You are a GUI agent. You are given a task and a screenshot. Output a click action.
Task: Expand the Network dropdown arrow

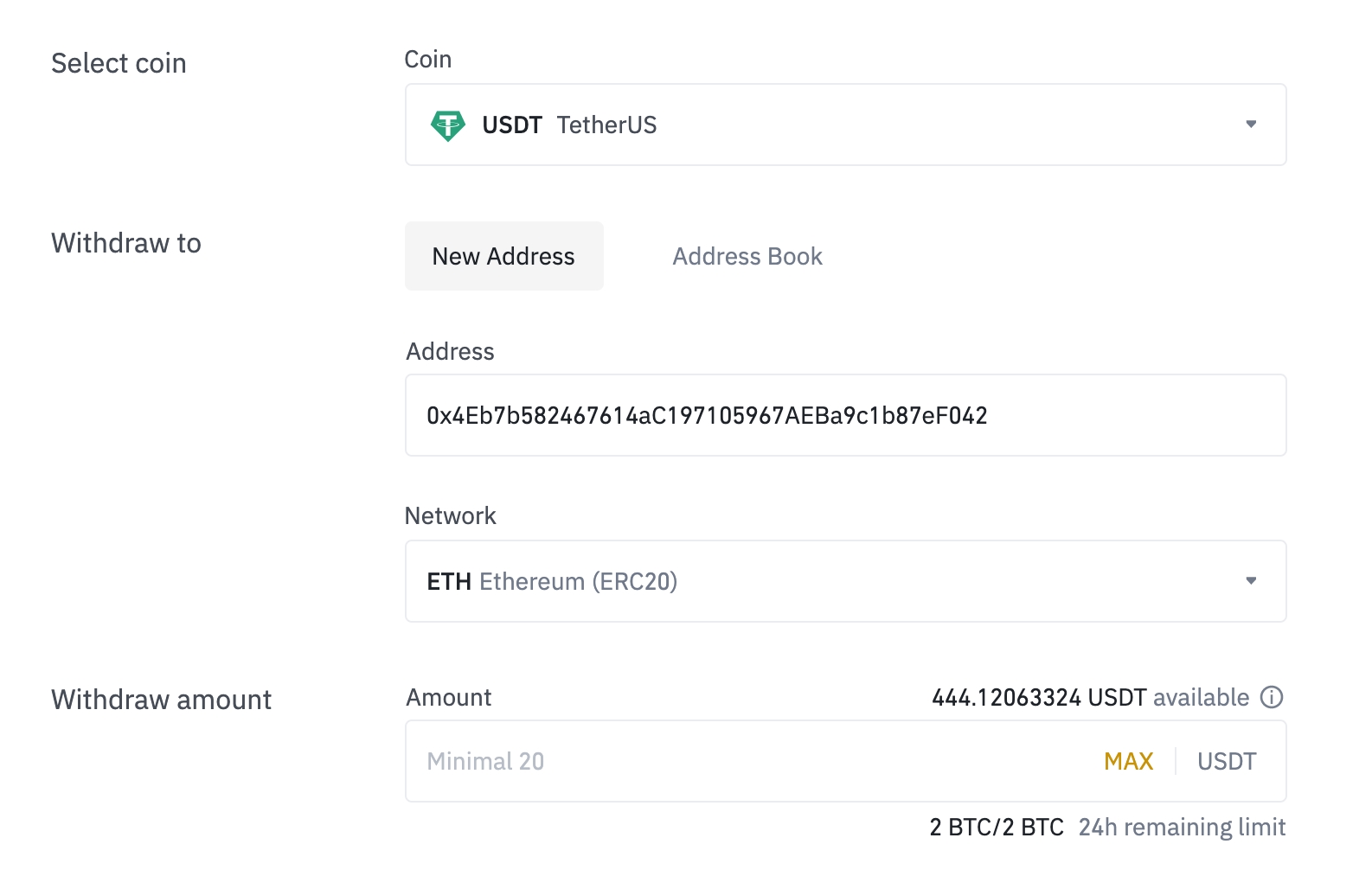pos(1251,580)
